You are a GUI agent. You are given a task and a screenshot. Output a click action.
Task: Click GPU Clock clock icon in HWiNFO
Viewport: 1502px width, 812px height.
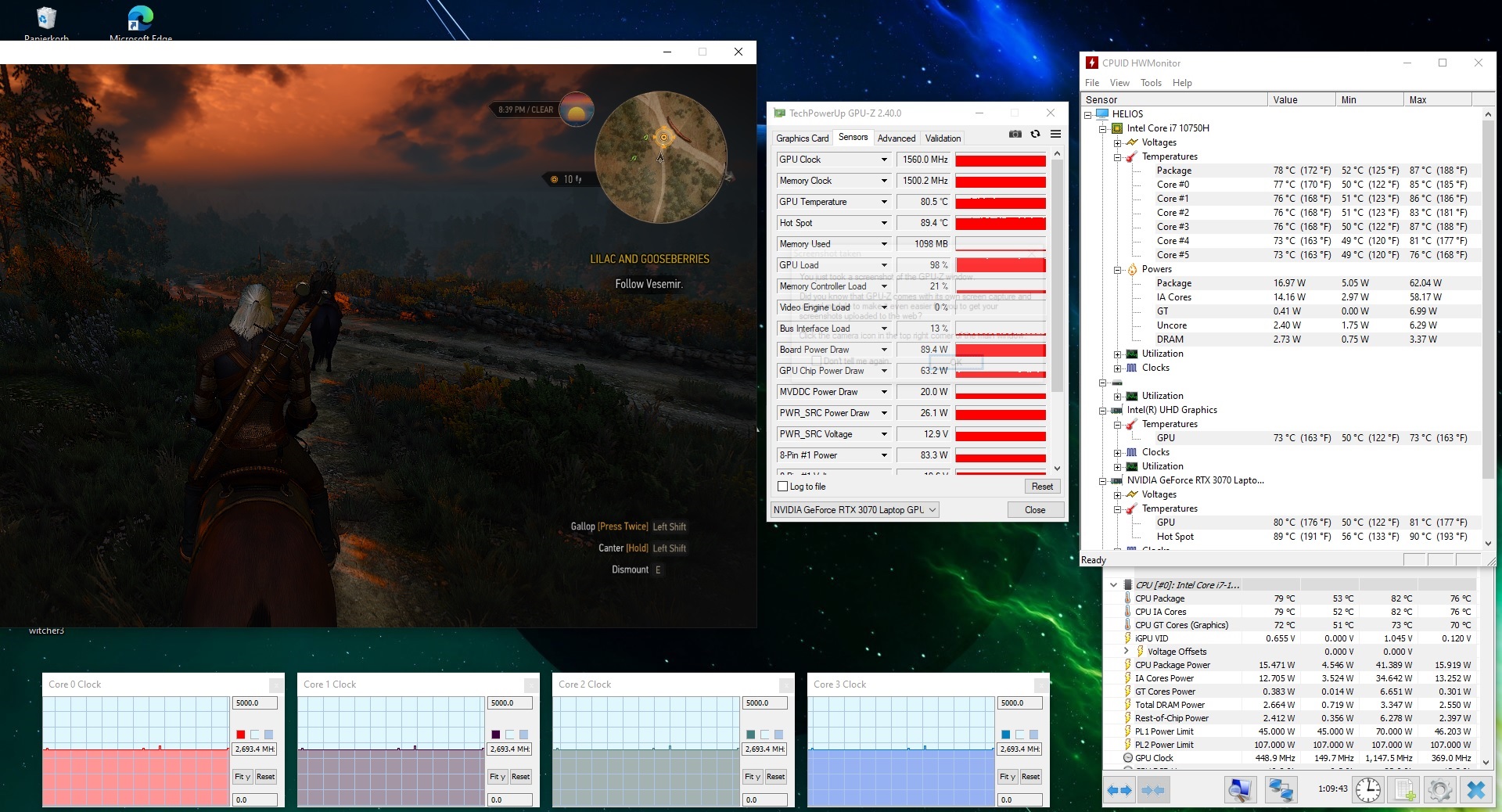tap(1127, 758)
